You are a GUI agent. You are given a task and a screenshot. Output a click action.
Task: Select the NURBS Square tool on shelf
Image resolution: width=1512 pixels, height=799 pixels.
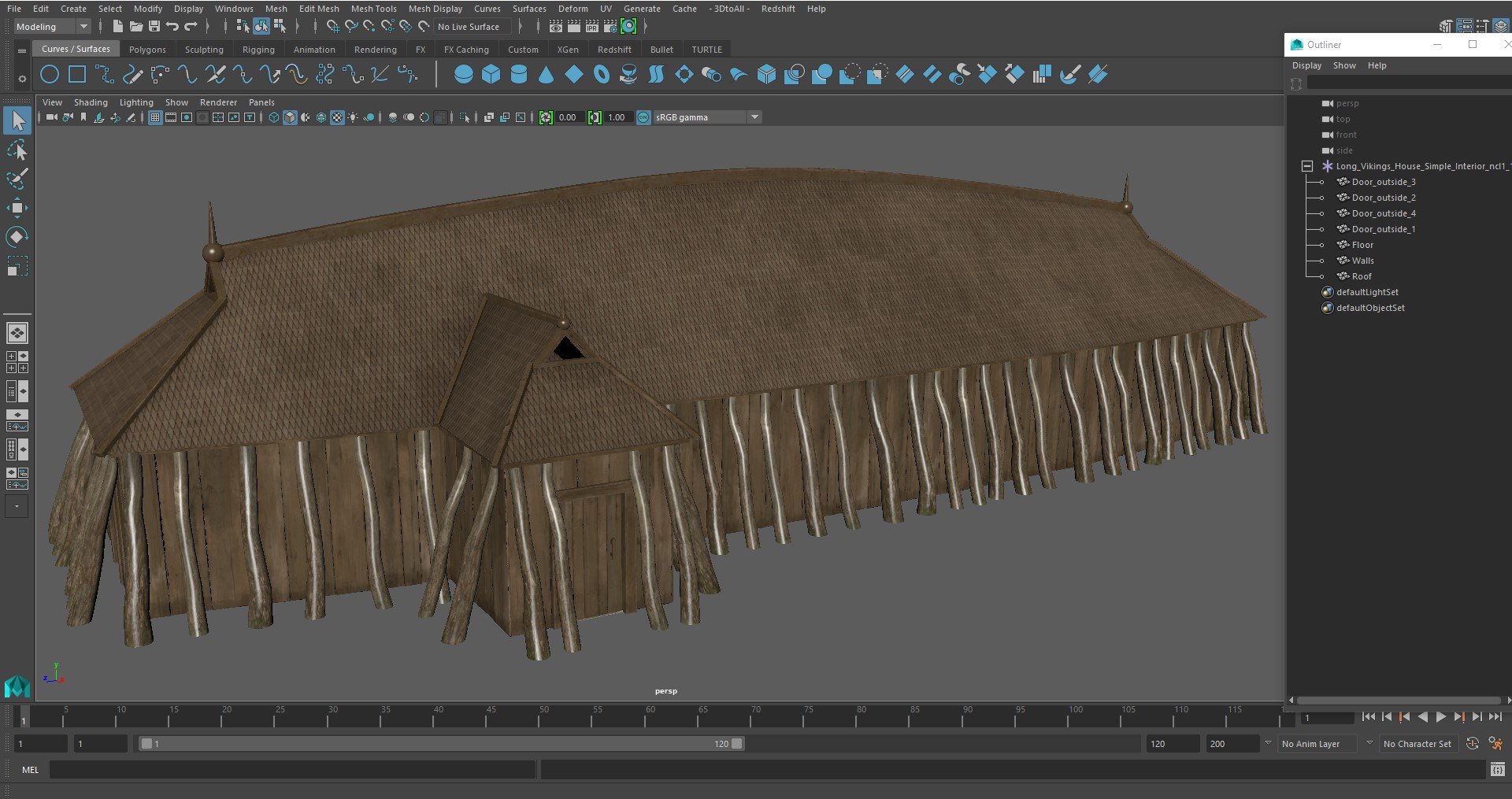(x=77, y=75)
